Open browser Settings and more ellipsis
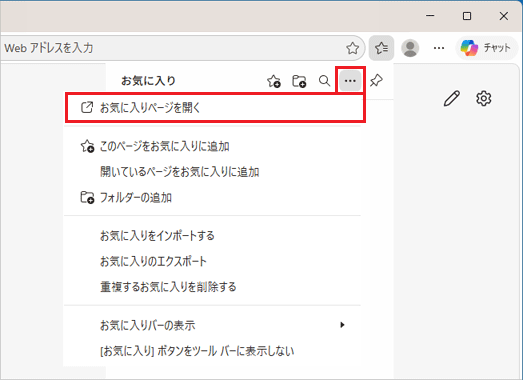Screen dimensions: 523x380 pyautogui.click(x=439, y=48)
